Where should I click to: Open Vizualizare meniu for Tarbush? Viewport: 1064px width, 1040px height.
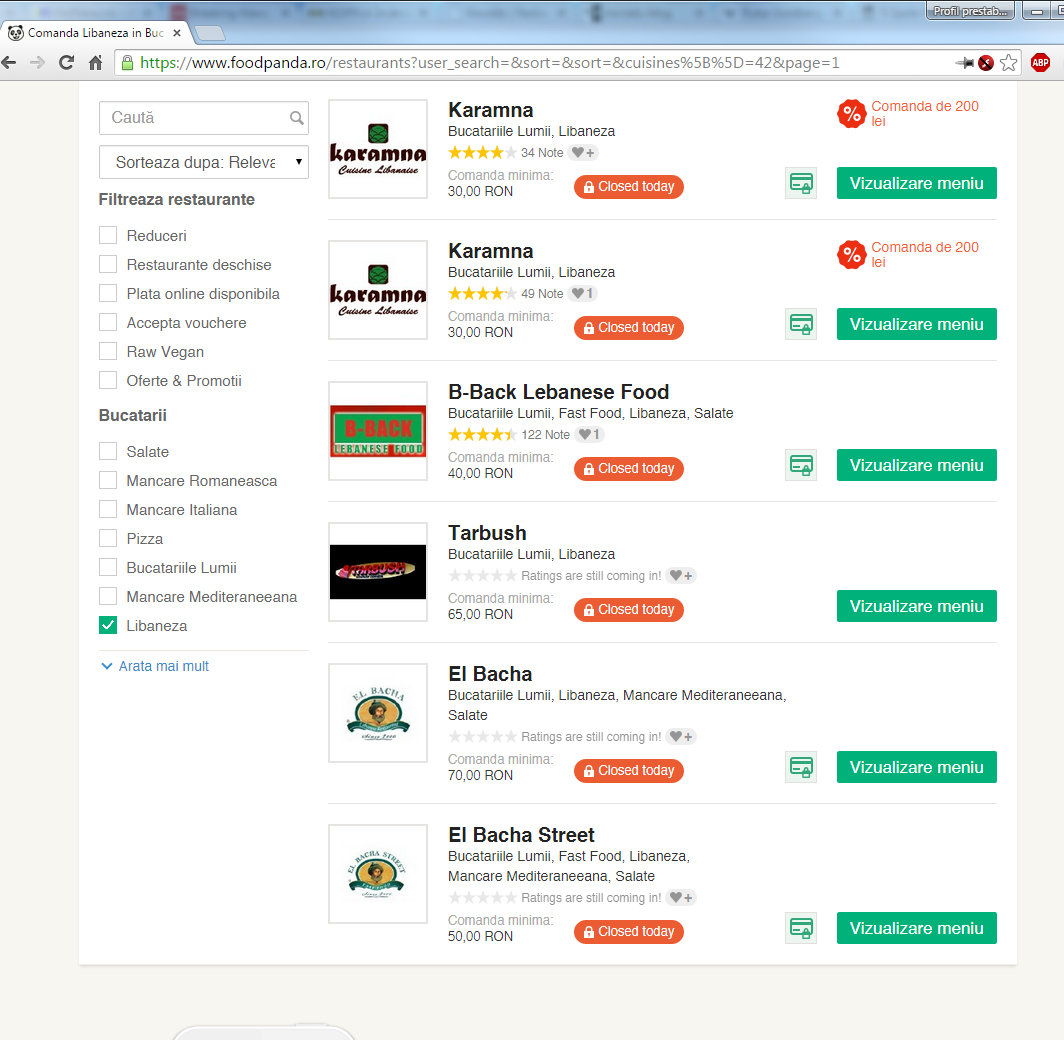coord(917,606)
